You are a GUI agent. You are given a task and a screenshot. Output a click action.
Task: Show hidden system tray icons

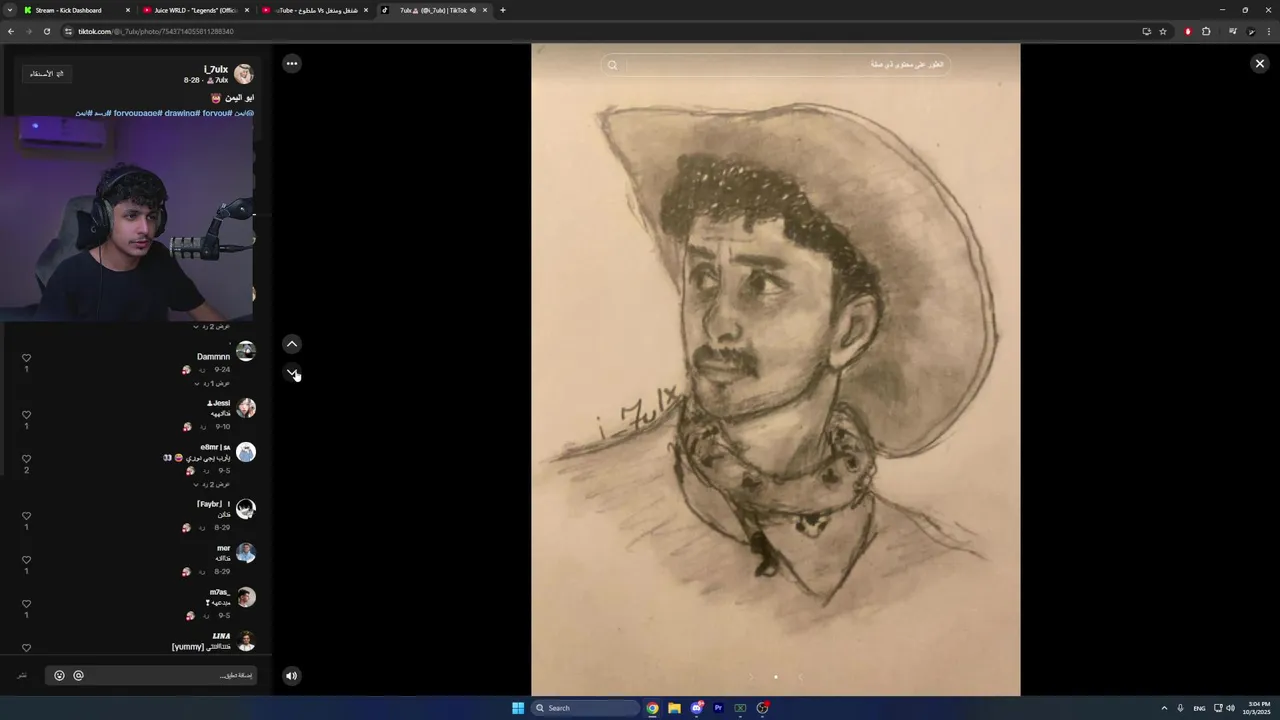coord(1164,708)
